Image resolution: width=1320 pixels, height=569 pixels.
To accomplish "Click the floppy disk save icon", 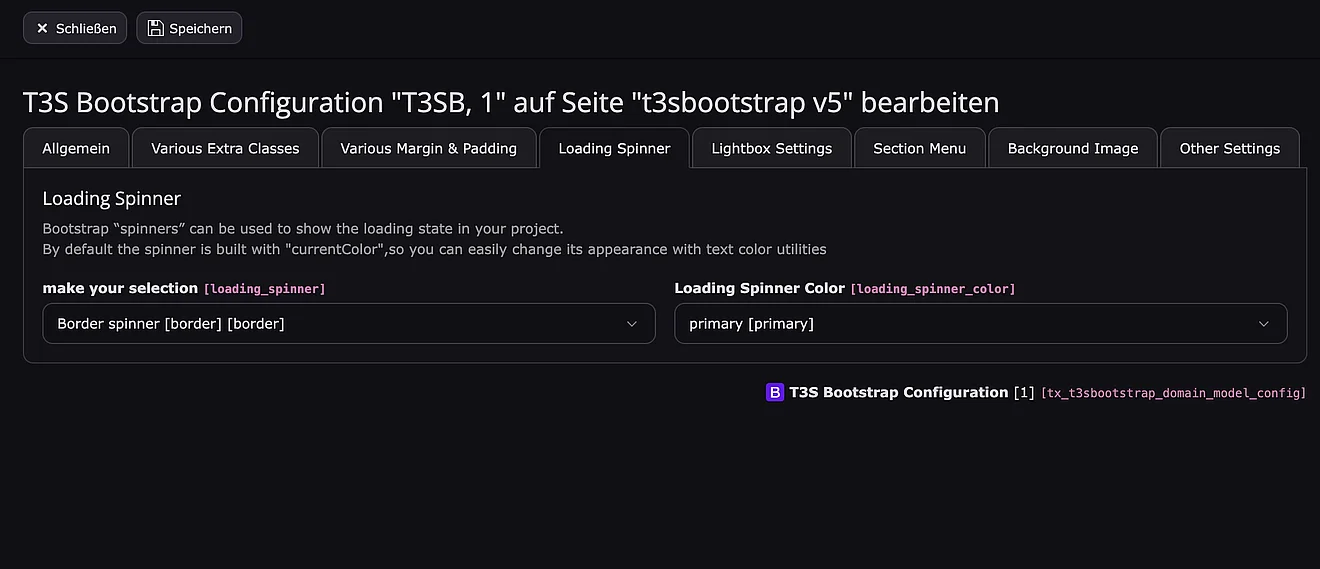I will (x=155, y=28).
